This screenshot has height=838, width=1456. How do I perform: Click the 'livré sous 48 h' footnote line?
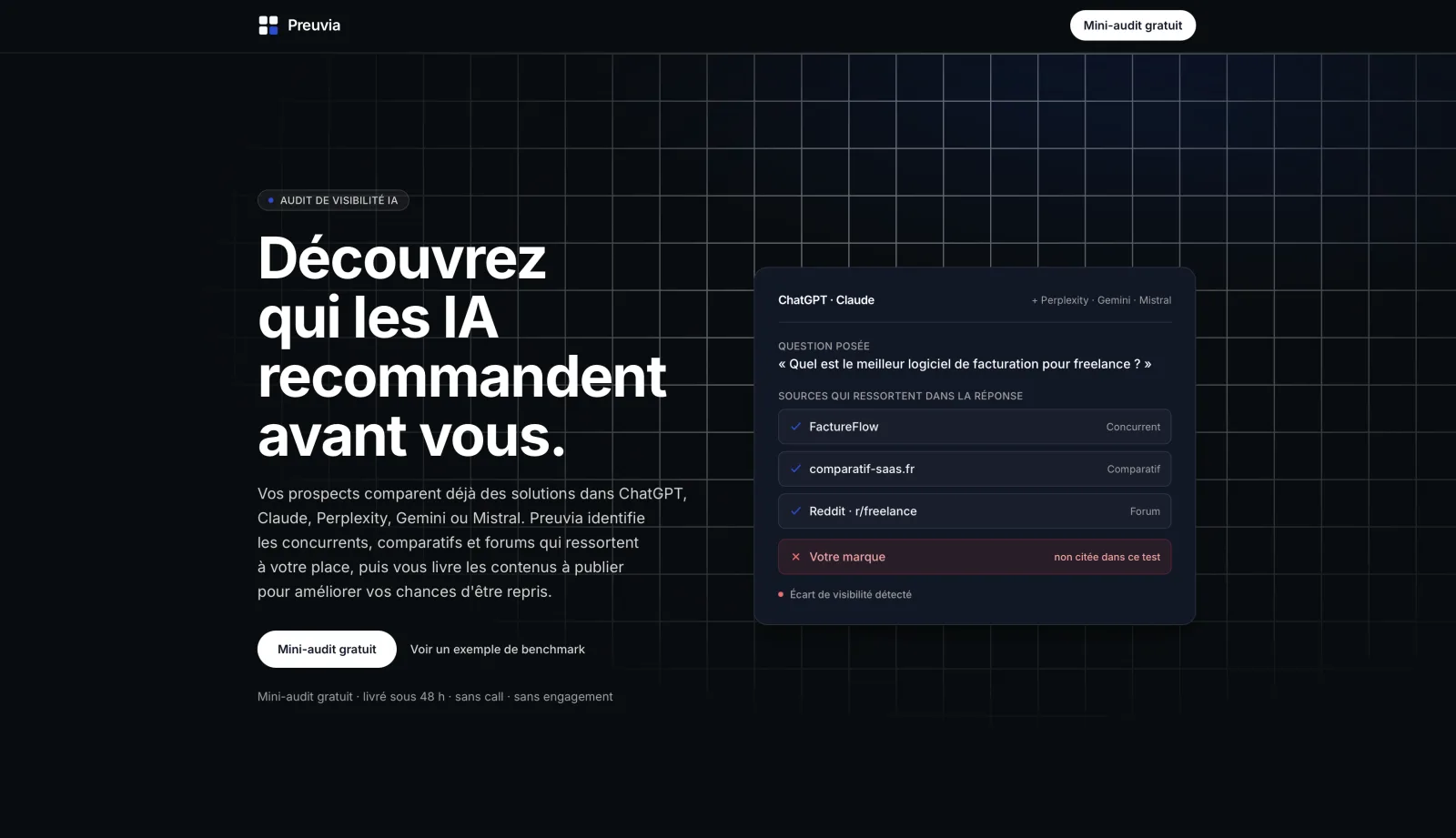[435, 697]
